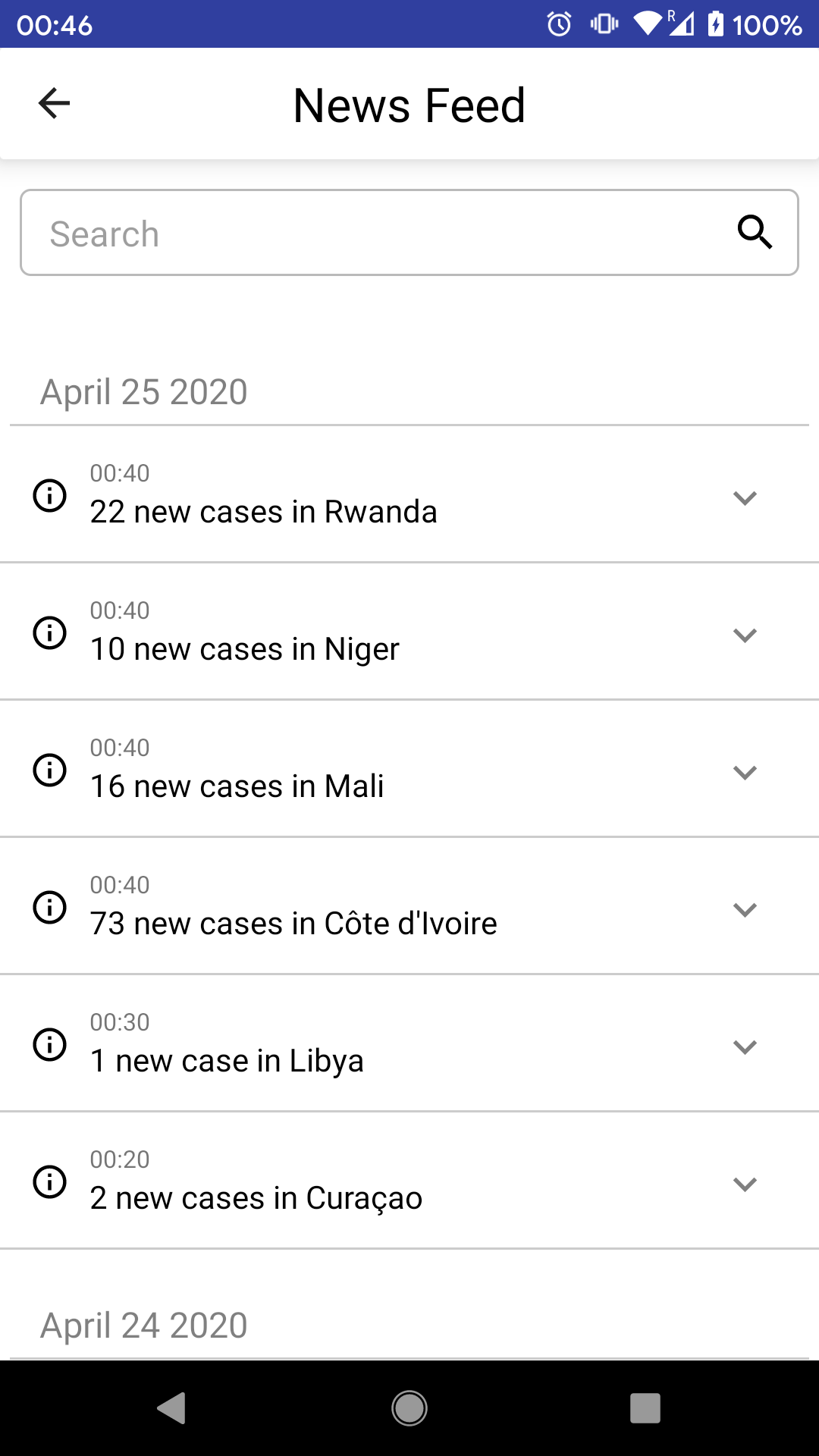Tap info icon beside Curaçao news
The height and width of the screenshot is (1456, 819).
(x=50, y=1182)
